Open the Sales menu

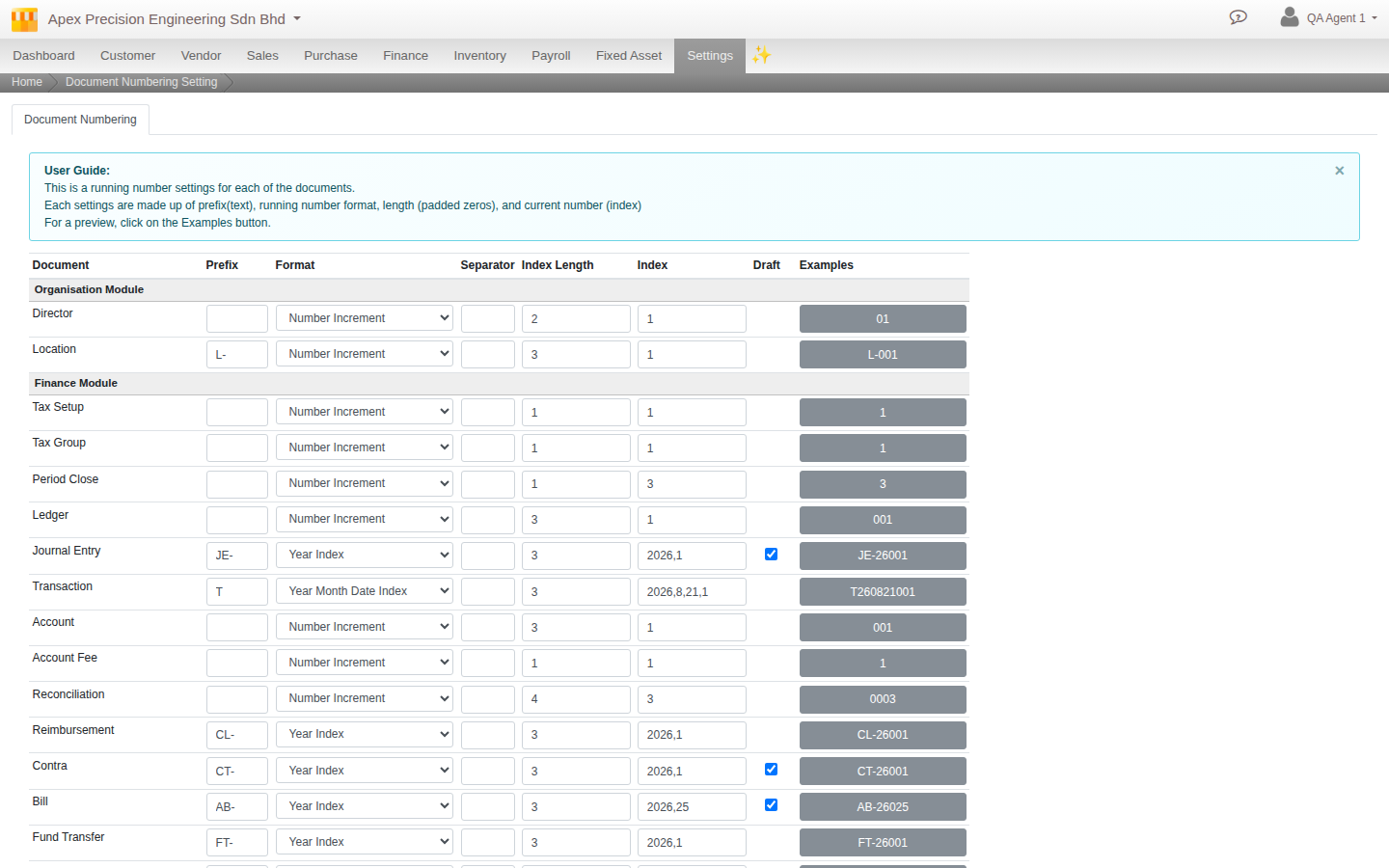262,56
